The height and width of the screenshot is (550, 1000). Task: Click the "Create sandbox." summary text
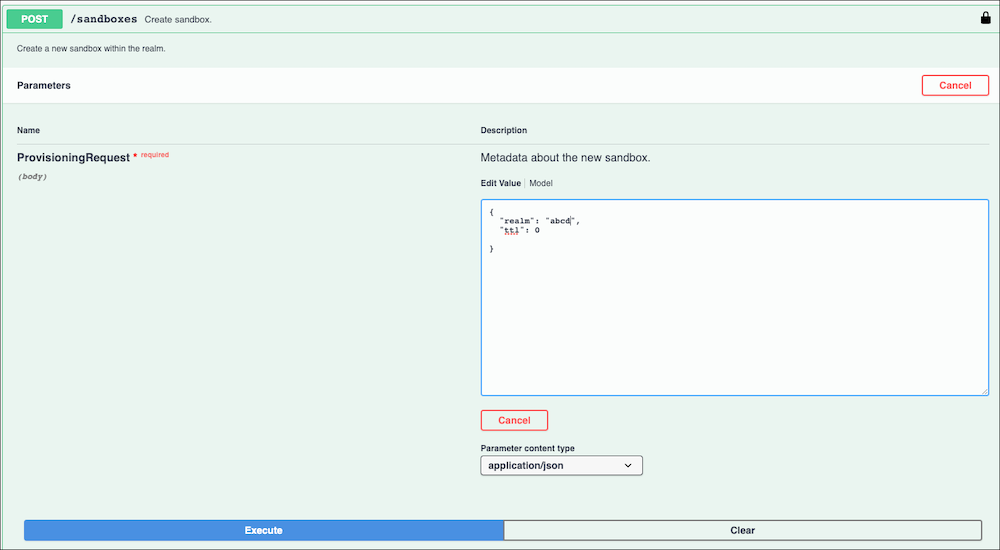(178, 20)
